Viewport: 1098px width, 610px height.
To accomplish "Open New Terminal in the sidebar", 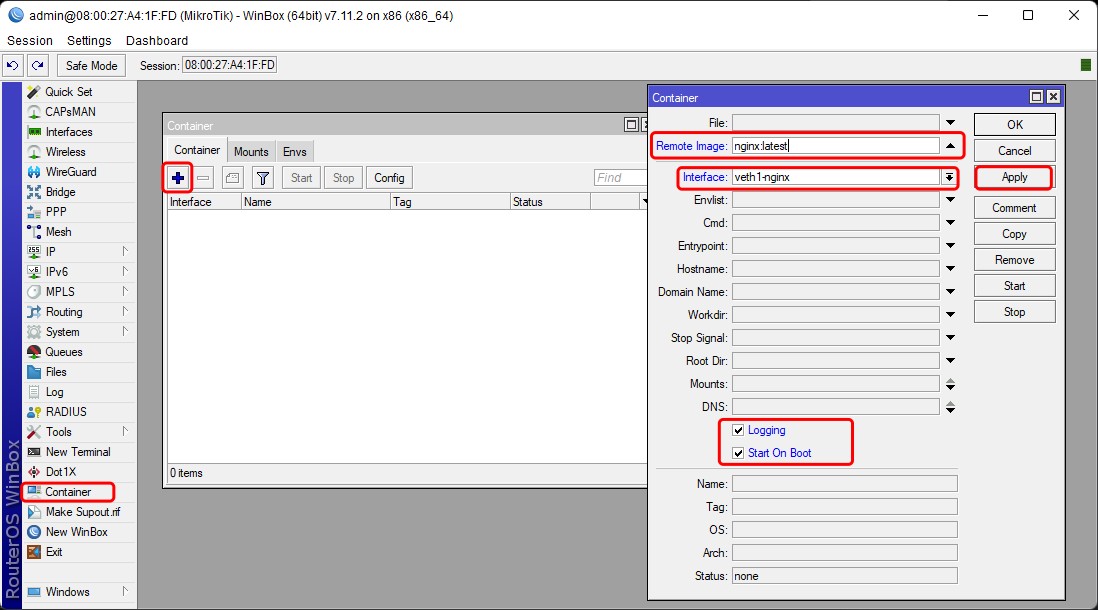I will [77, 452].
